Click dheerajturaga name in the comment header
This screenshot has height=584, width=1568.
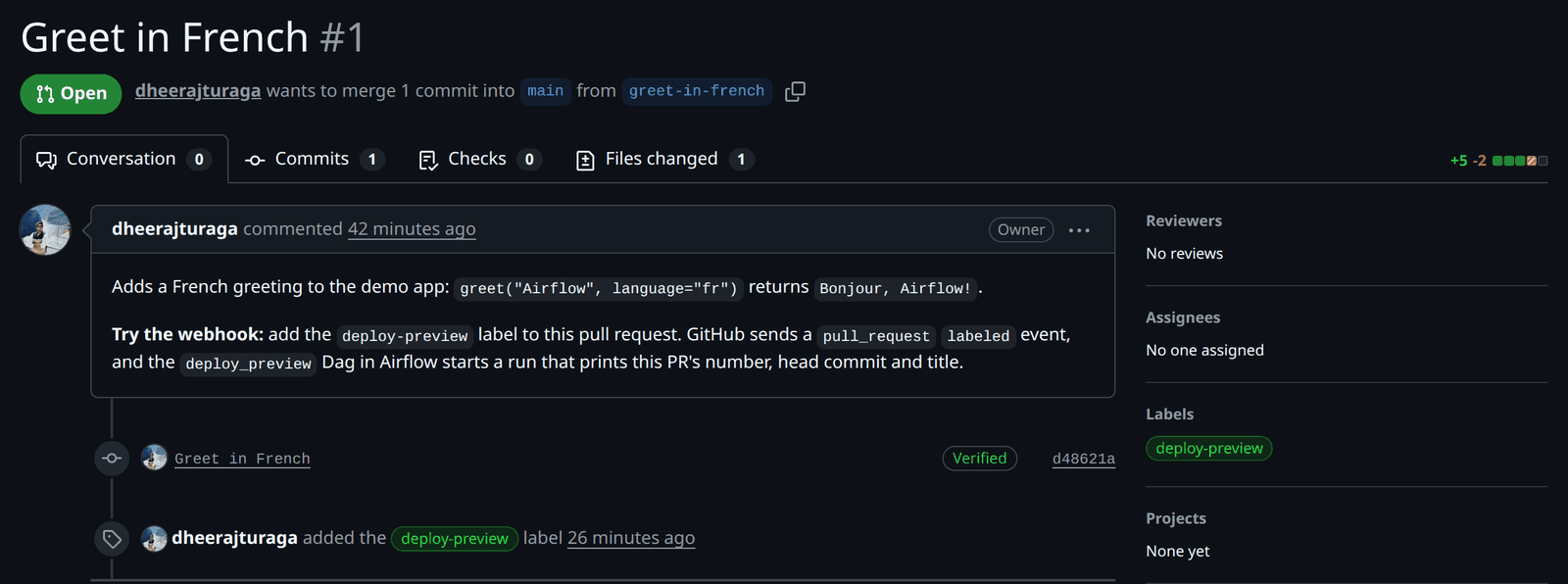tap(174, 228)
